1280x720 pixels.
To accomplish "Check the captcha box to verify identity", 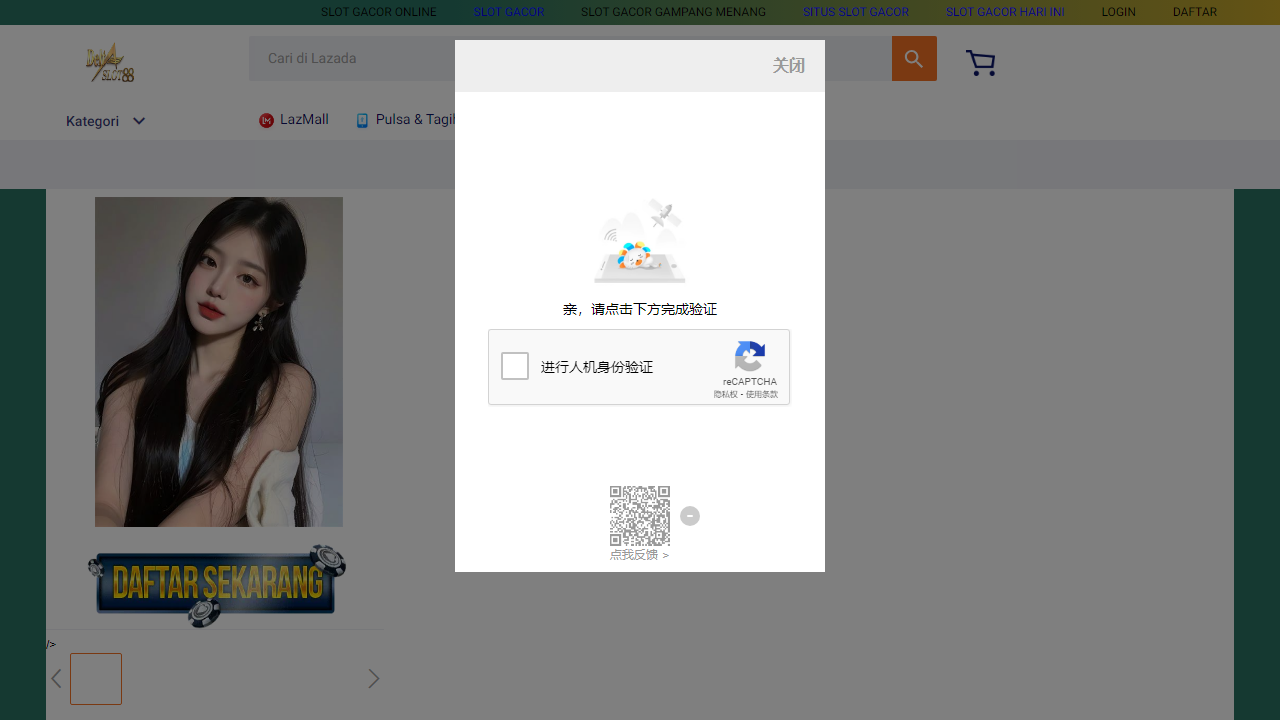I will tap(514, 366).
